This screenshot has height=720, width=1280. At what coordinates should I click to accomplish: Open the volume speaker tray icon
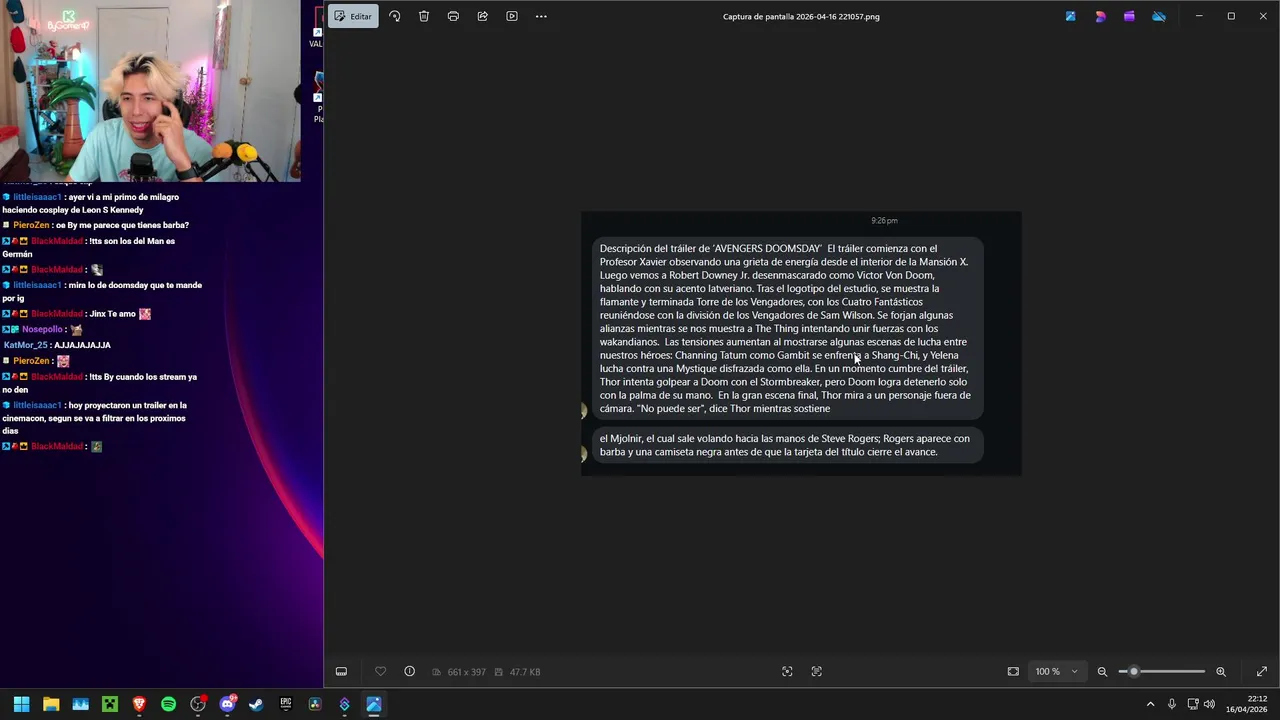tap(1210, 704)
